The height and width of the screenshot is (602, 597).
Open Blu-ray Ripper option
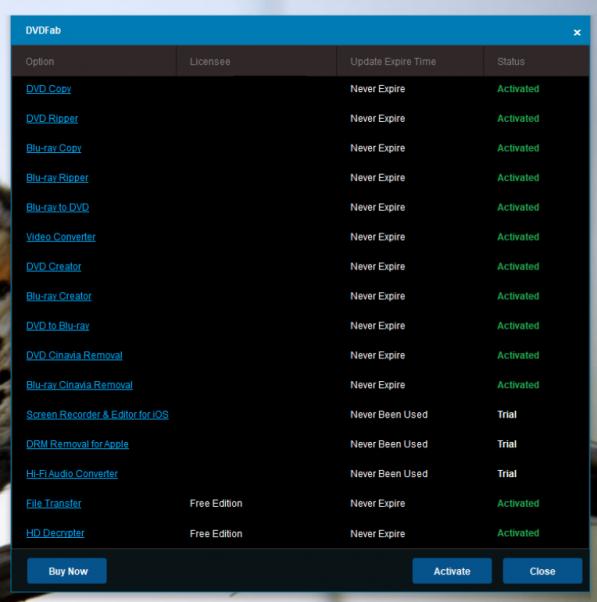[57, 178]
